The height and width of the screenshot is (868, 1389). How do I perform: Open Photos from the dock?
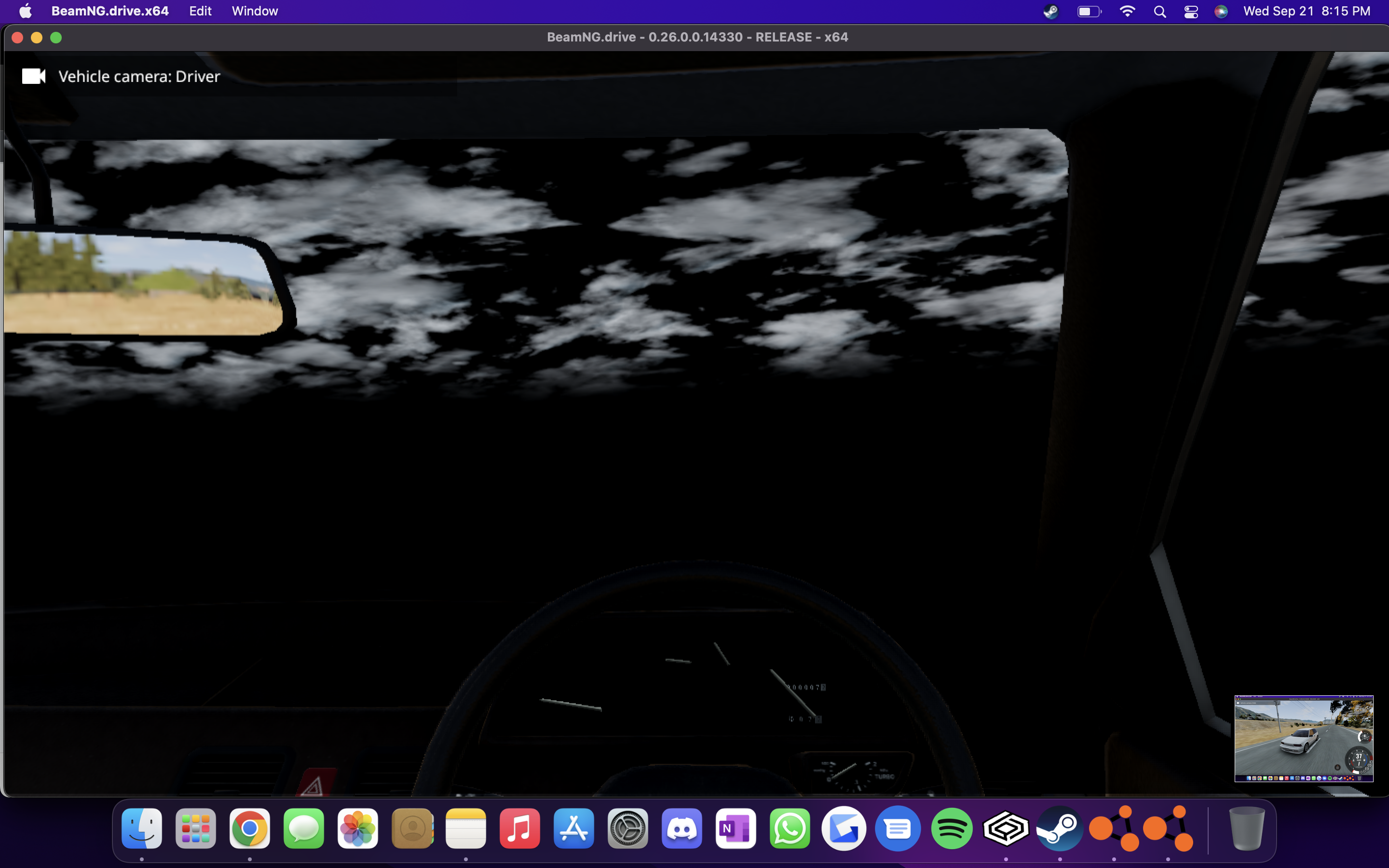(x=357, y=828)
